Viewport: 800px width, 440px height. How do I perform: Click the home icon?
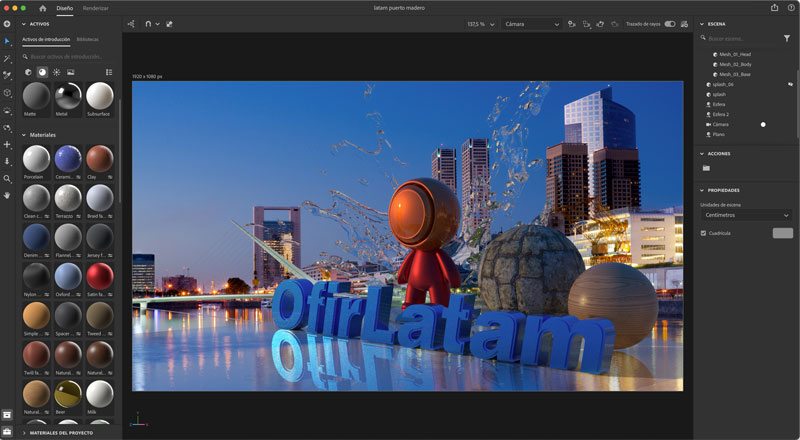(43, 8)
